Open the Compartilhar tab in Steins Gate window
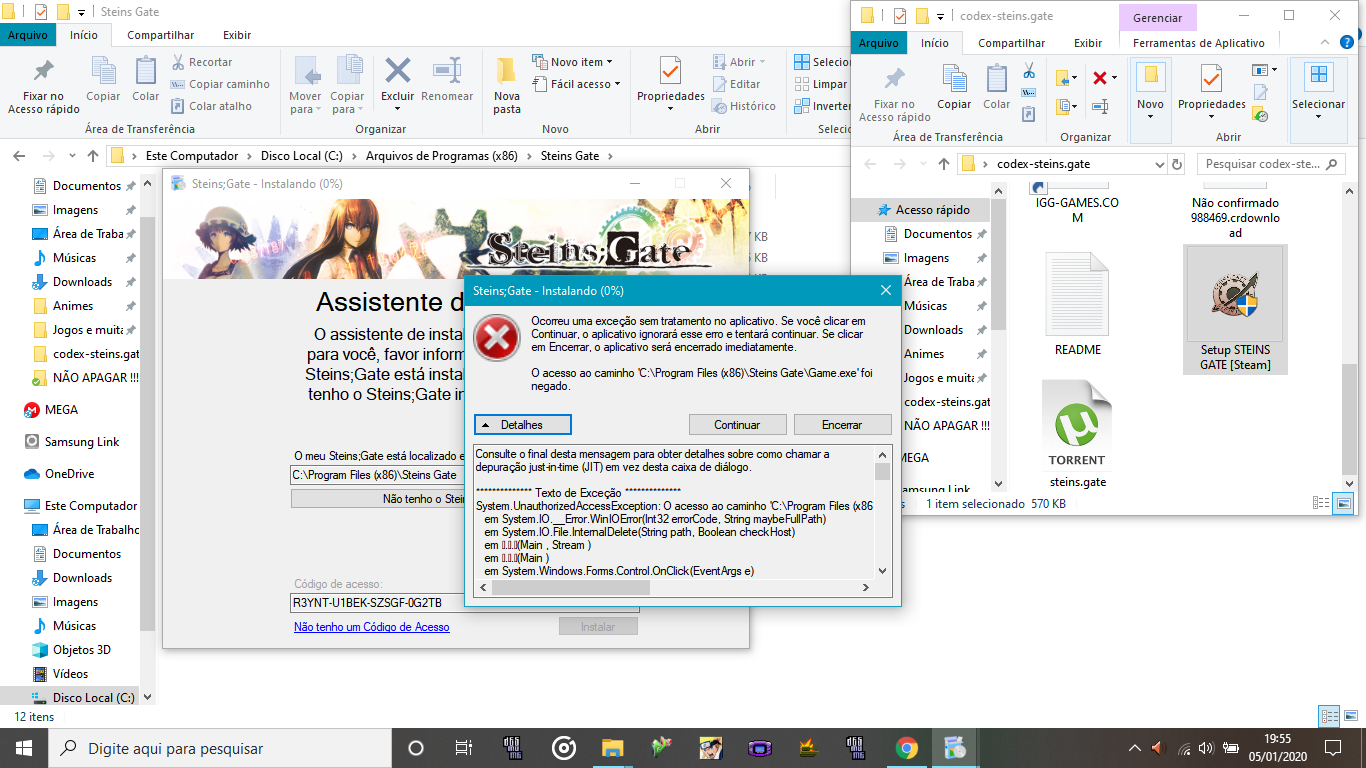1366x768 pixels. tap(160, 34)
